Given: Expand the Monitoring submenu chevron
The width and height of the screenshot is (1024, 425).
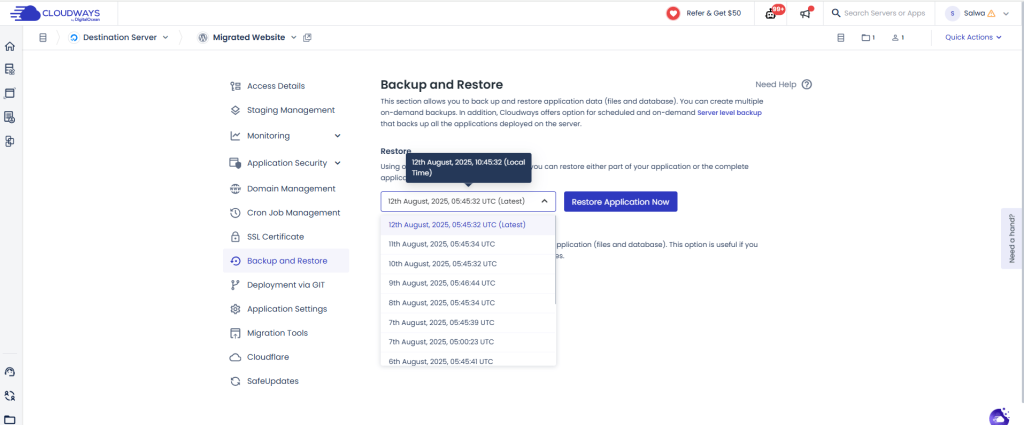Looking at the screenshot, I should pos(338,136).
